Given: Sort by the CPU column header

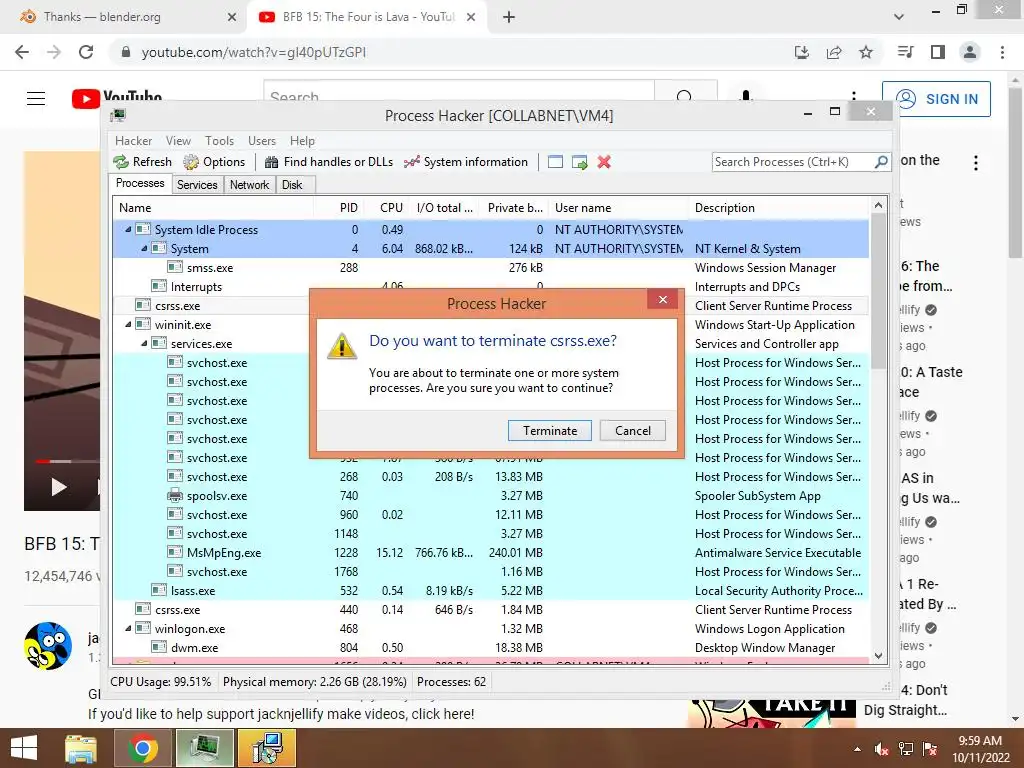Looking at the screenshot, I should (385, 208).
